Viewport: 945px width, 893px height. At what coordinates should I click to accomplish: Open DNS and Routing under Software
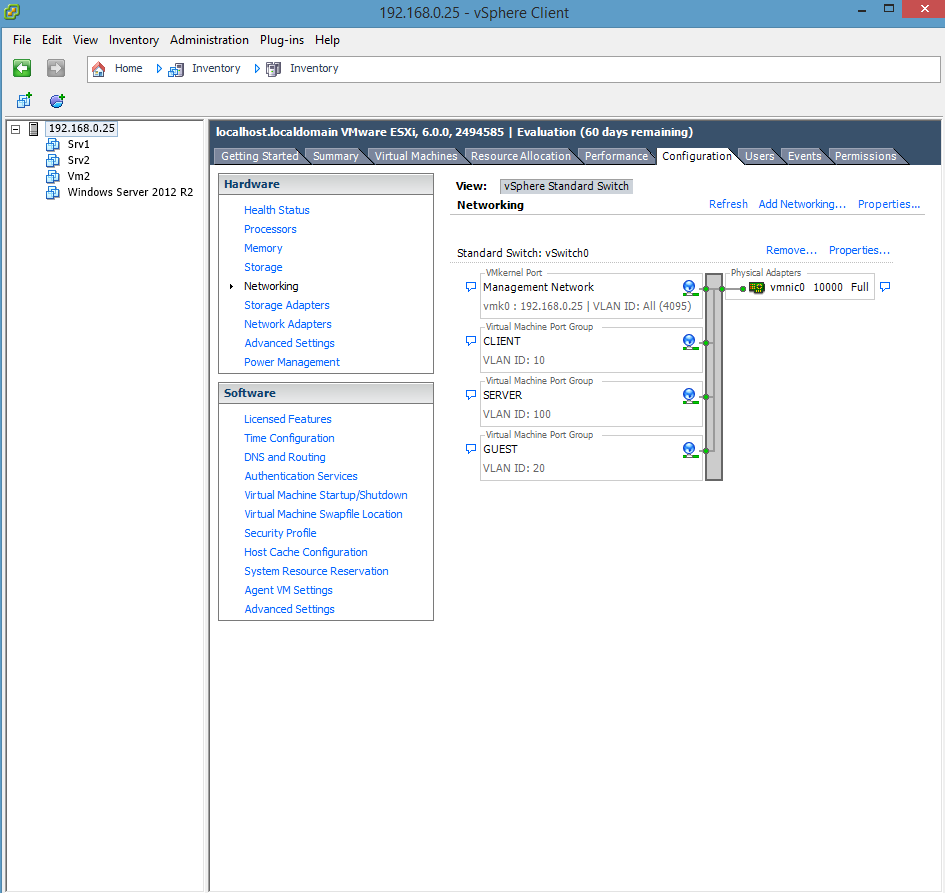point(284,457)
